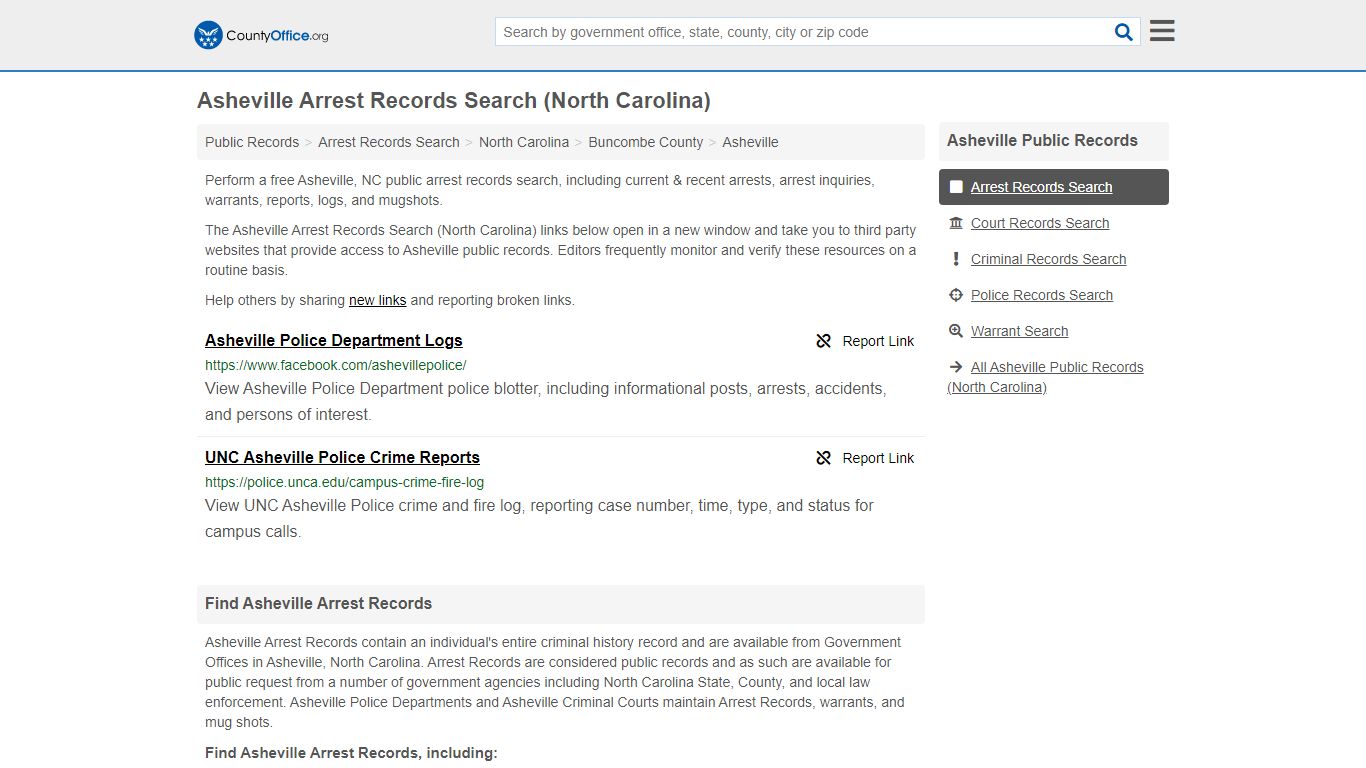The height and width of the screenshot is (768, 1366).
Task: Follow the 'new links' hyperlink
Action: (x=378, y=300)
